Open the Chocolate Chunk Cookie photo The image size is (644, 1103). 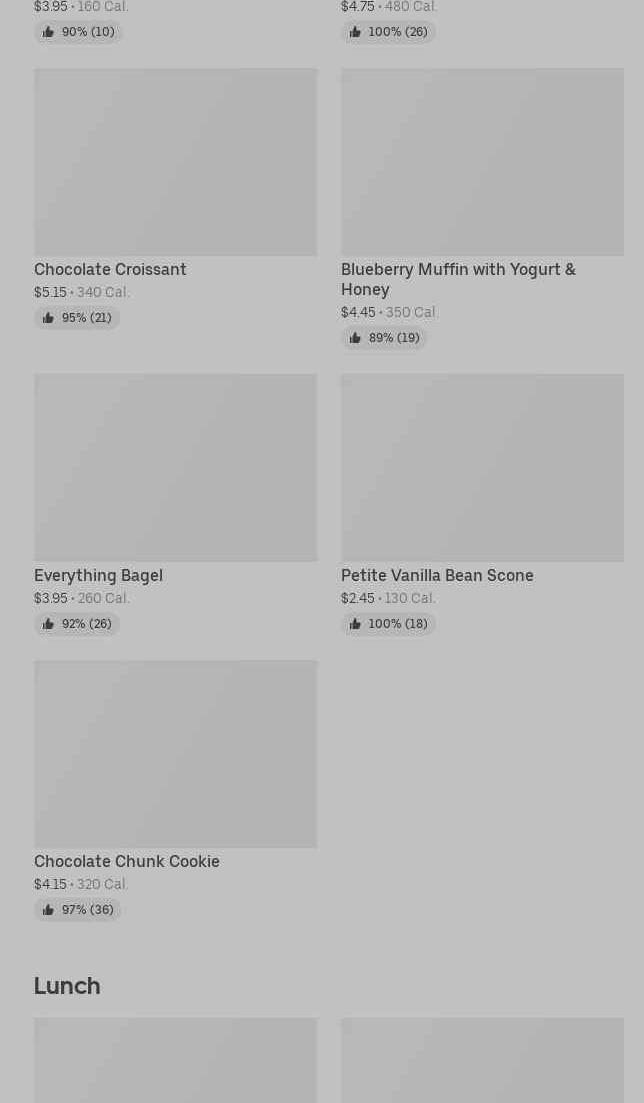coord(175,754)
